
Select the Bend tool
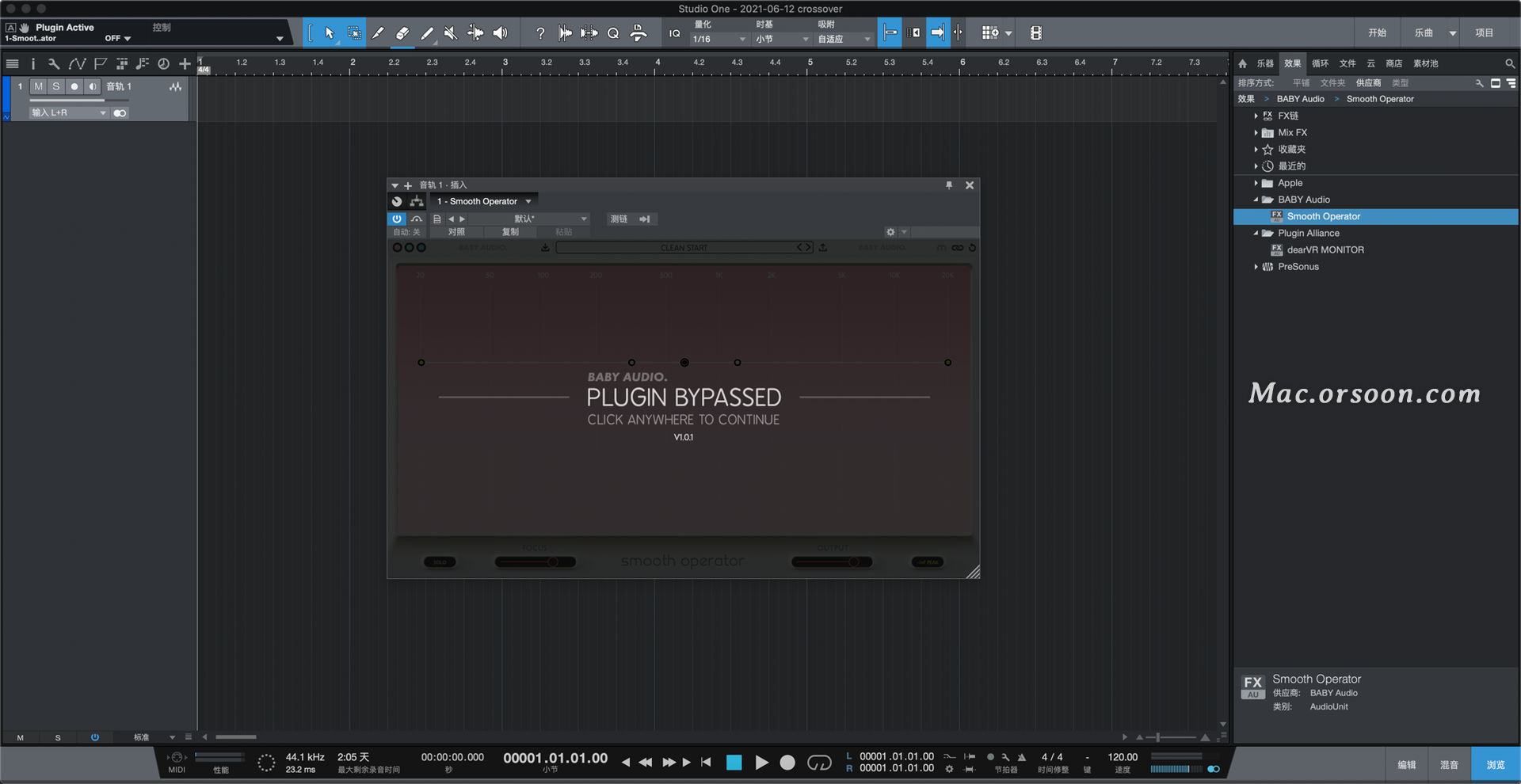tap(475, 33)
